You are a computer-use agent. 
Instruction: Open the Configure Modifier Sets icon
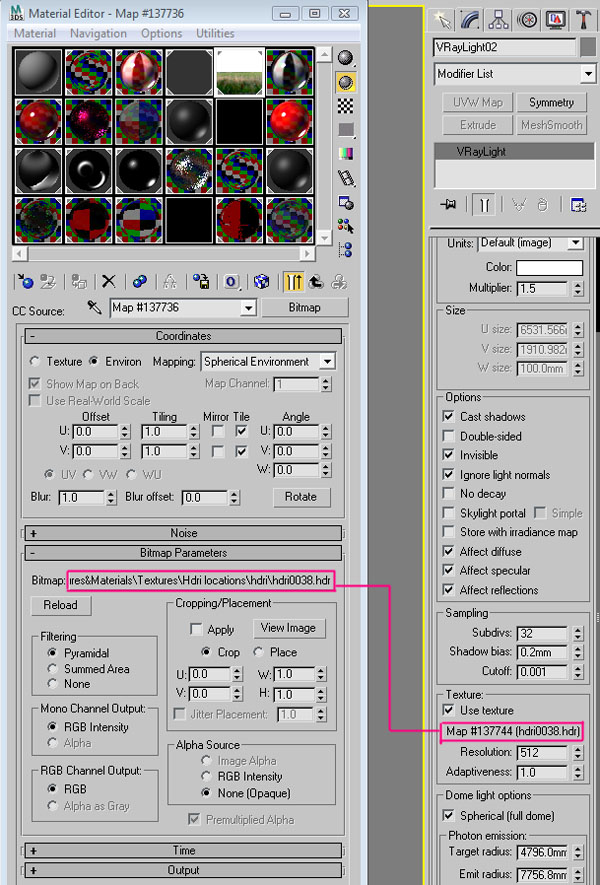click(578, 204)
